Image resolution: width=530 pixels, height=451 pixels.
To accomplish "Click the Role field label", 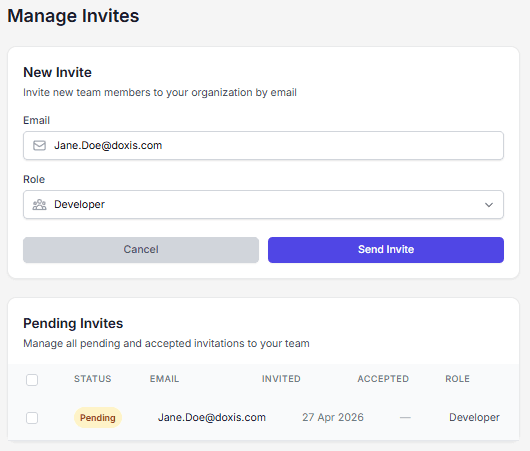I will pyautogui.click(x=34, y=179).
